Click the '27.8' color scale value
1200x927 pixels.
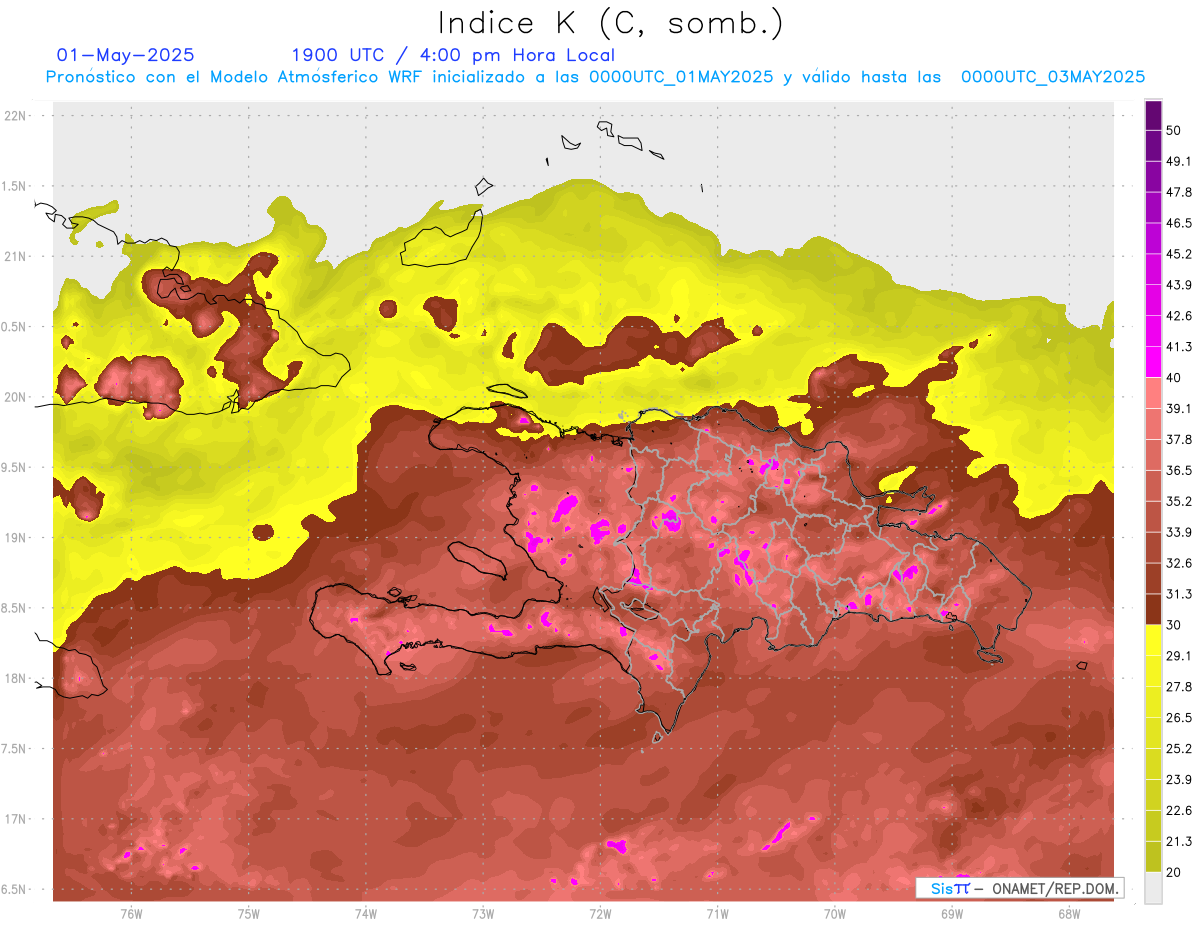tap(1178, 687)
